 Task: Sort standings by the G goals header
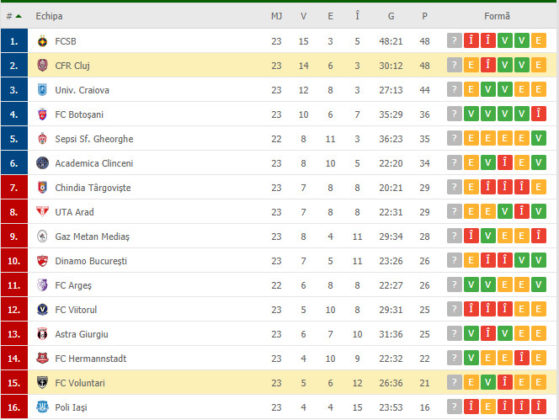click(x=391, y=16)
